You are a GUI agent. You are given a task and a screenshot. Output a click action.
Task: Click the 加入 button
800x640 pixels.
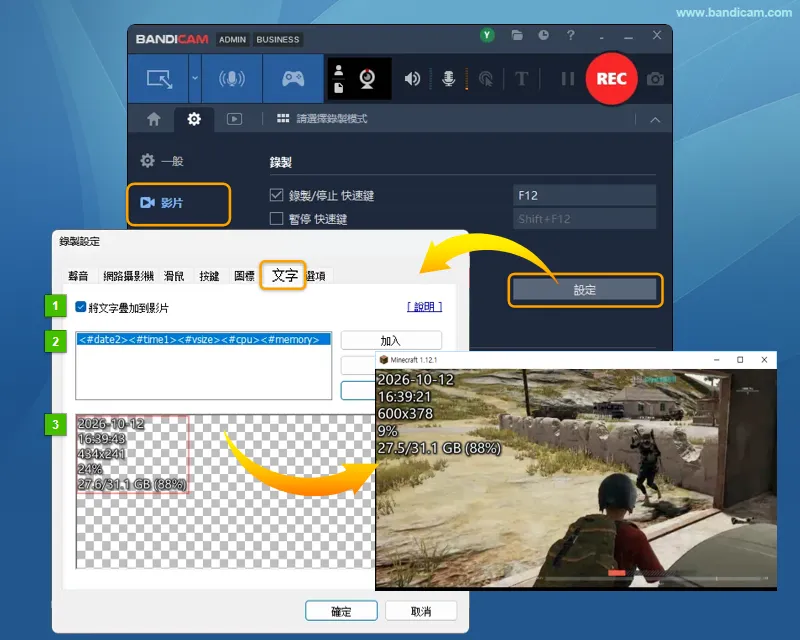[391, 340]
